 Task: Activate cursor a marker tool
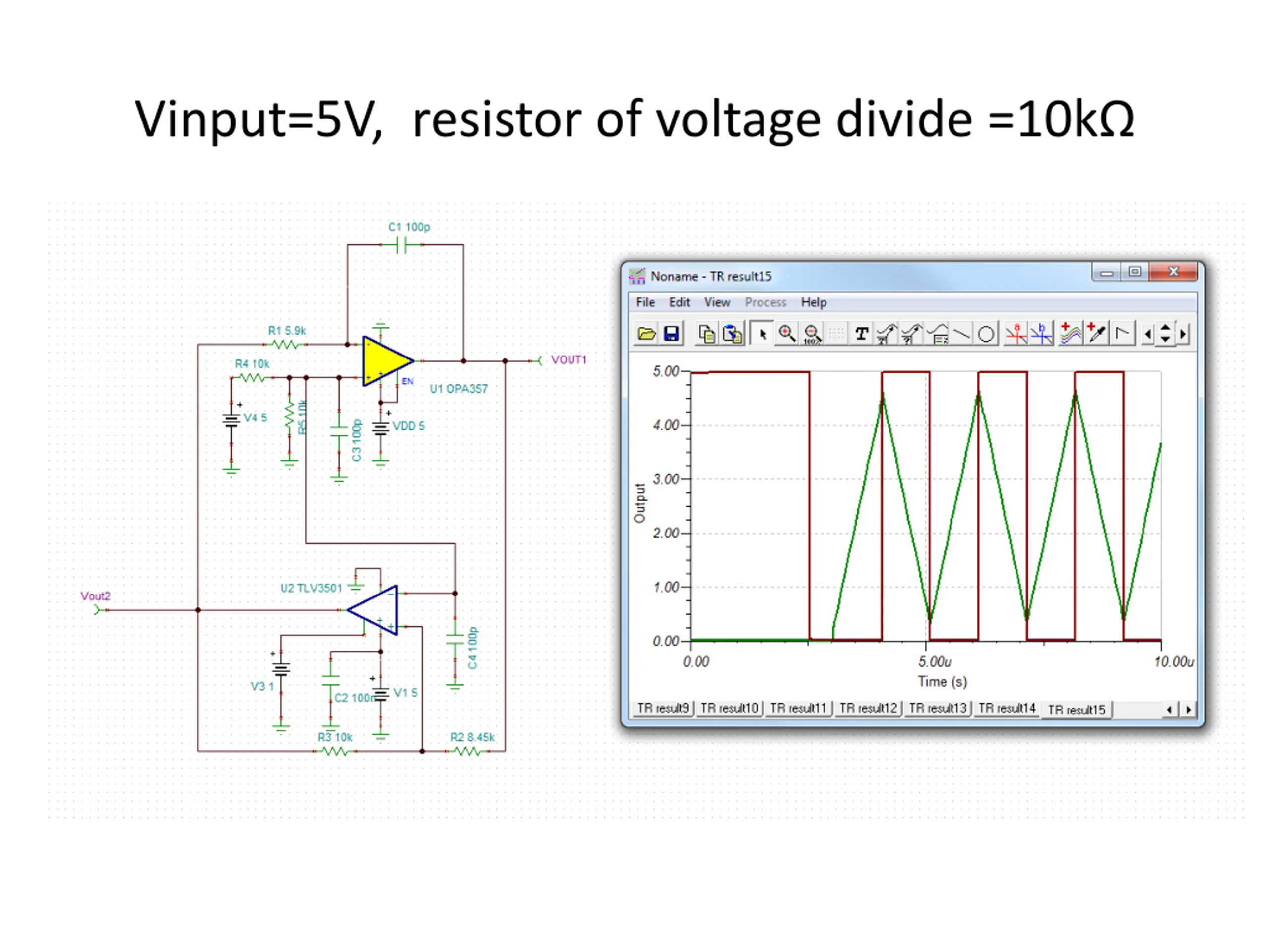coord(1016,334)
